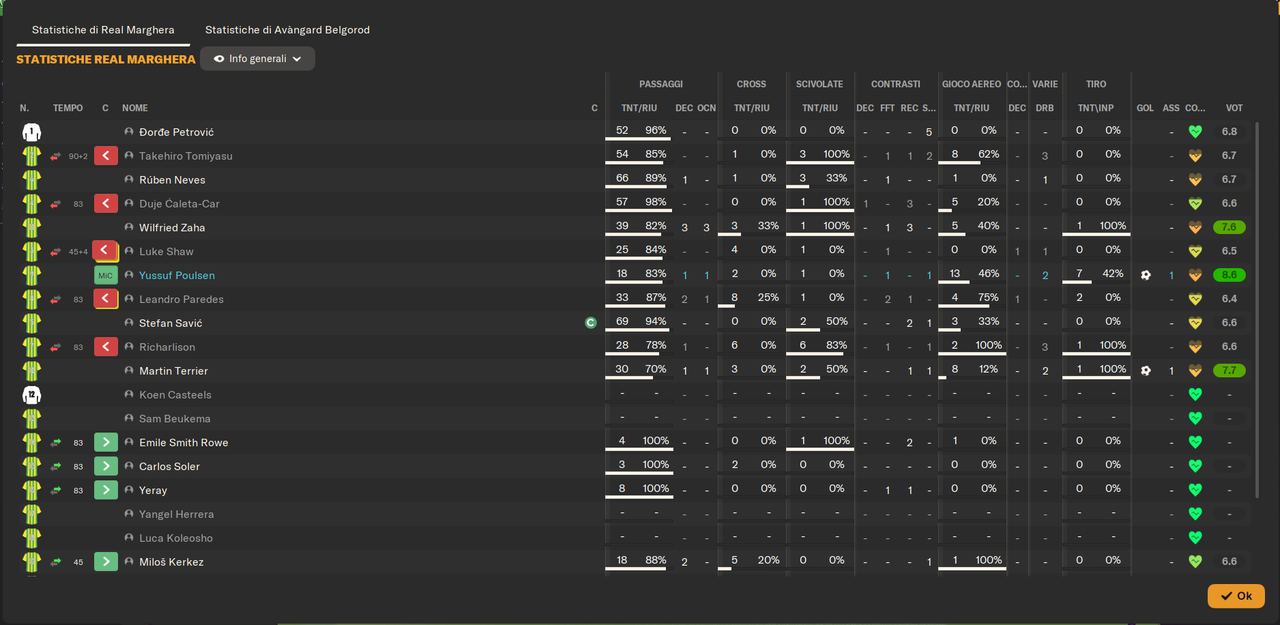
Task: Open Rúben Neves' player name link
Action: click(x=172, y=180)
